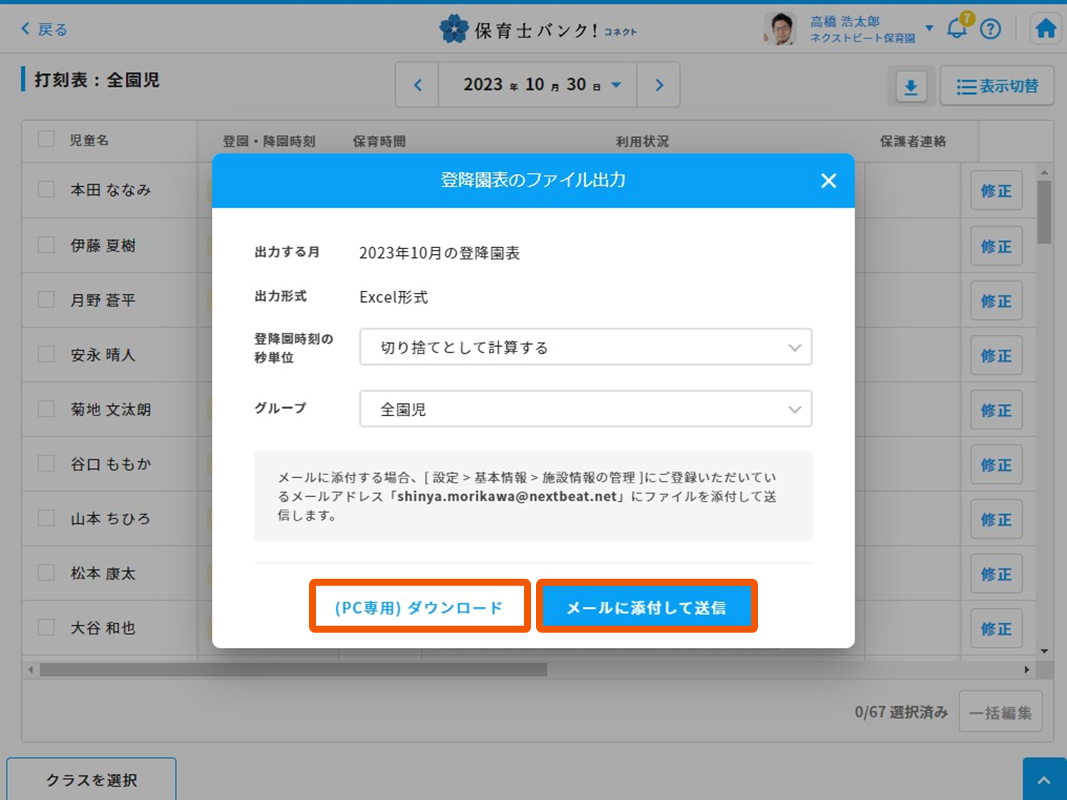This screenshot has width=1067, height=800.
Task: Open the notification bell
Action: (x=957, y=29)
